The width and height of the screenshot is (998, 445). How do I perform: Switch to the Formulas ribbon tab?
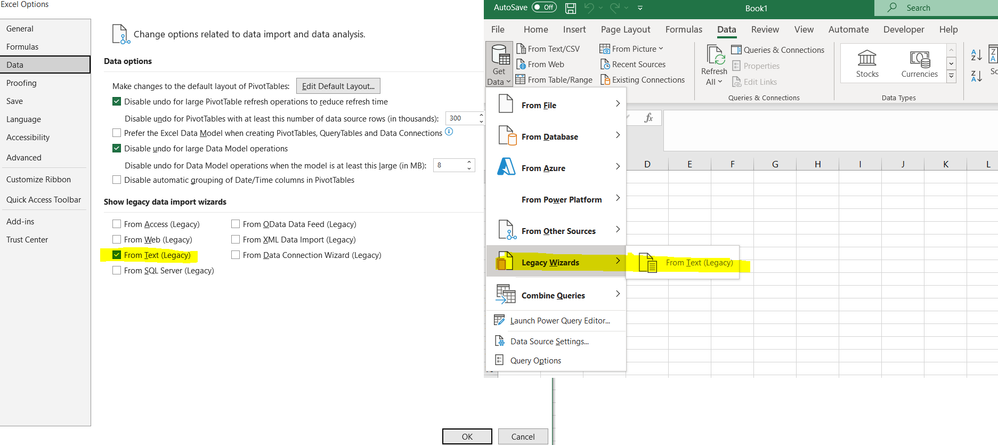(x=683, y=30)
